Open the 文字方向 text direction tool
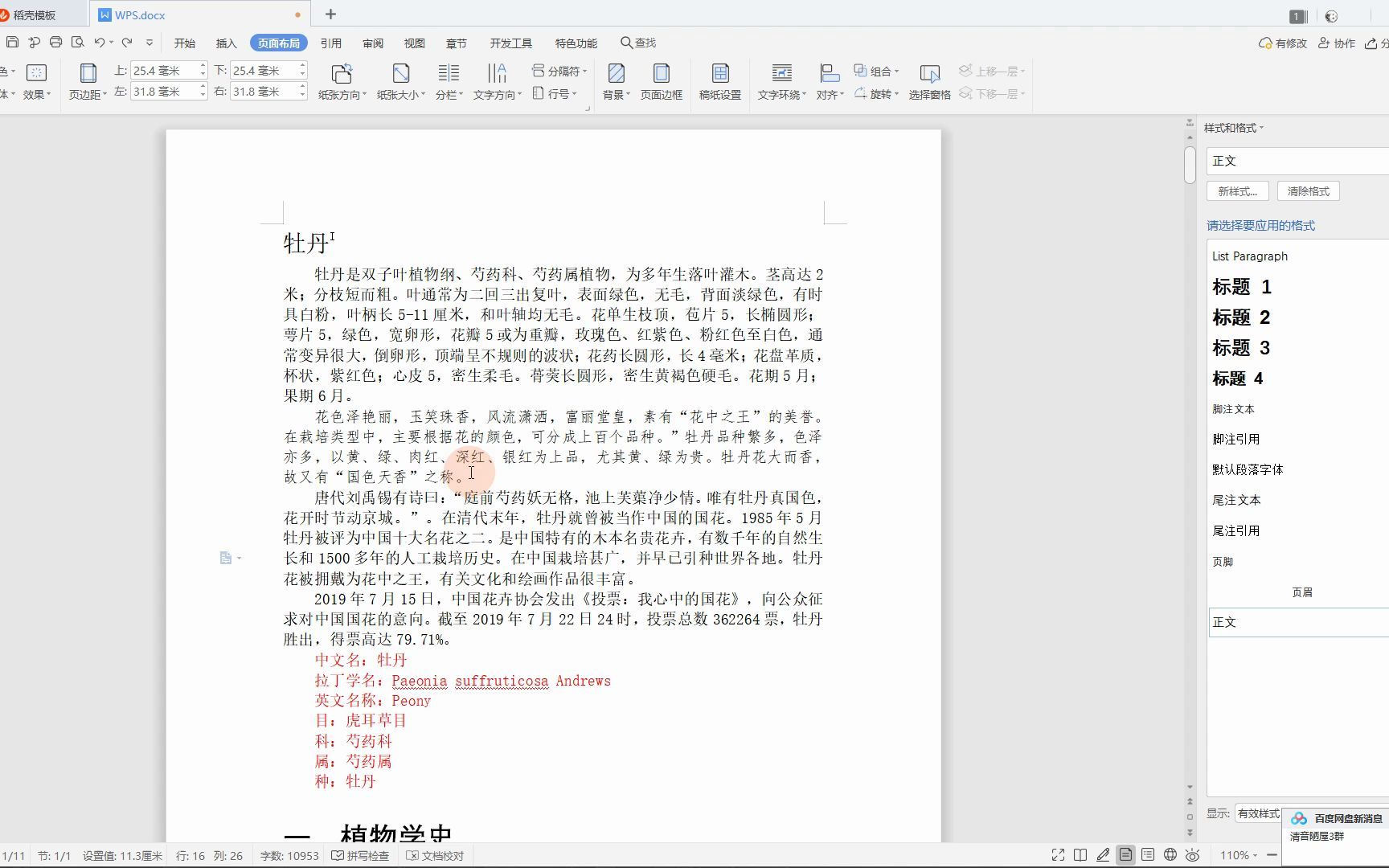The width and height of the screenshot is (1389, 868). (x=497, y=82)
